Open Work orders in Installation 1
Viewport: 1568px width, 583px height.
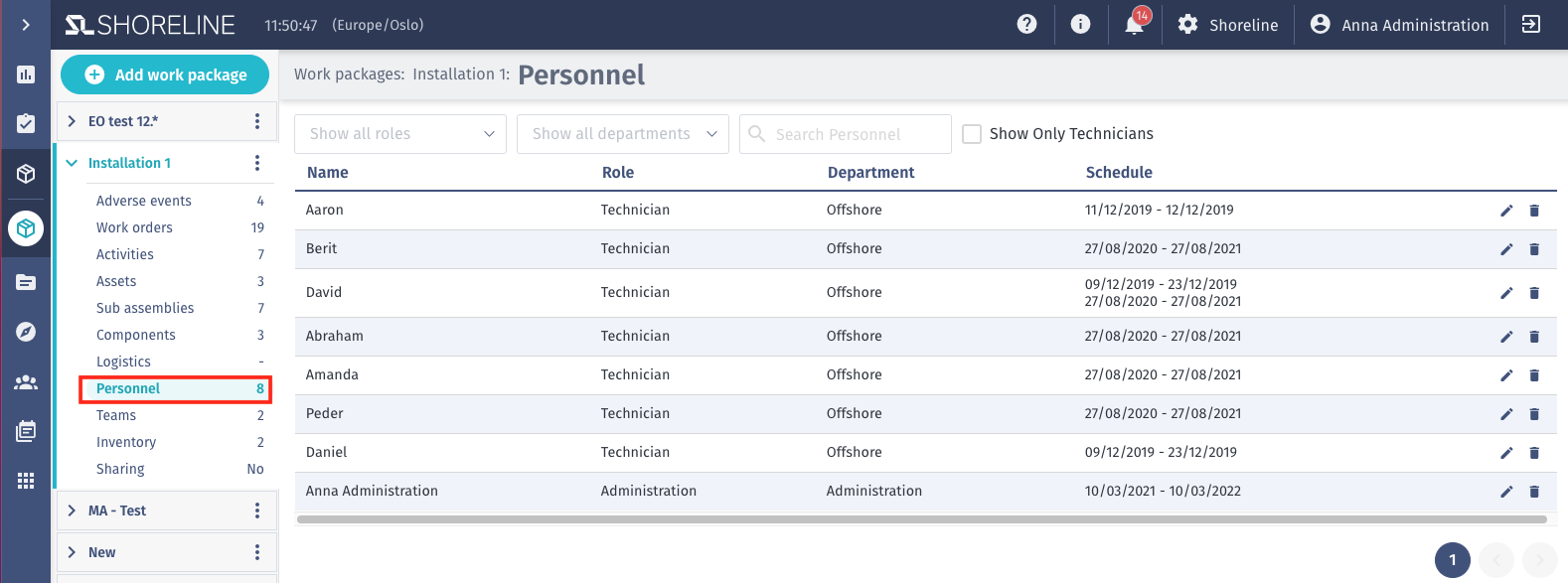(134, 227)
